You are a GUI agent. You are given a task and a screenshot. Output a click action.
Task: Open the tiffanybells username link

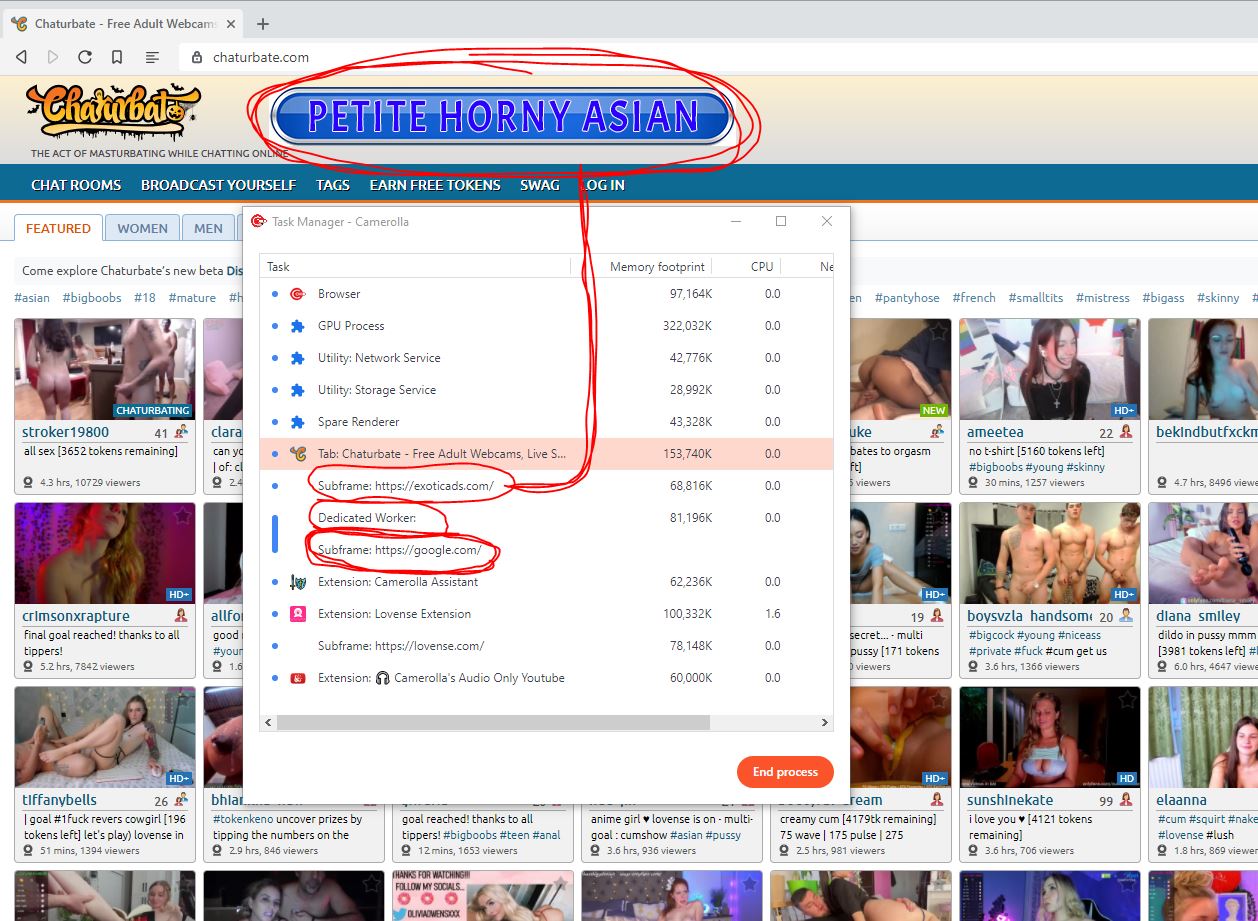[x=60, y=800]
